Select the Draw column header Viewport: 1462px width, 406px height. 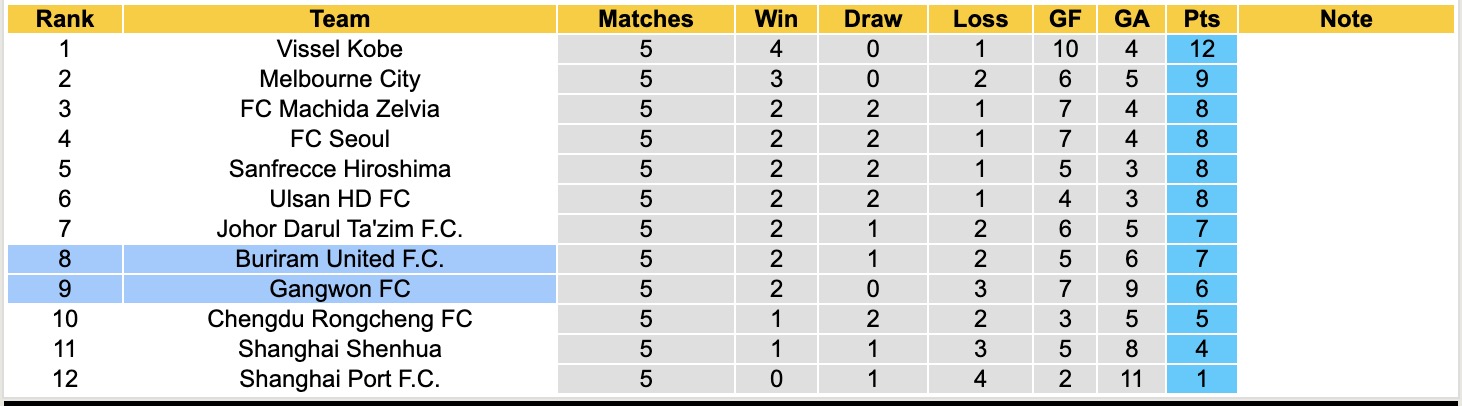pos(872,19)
